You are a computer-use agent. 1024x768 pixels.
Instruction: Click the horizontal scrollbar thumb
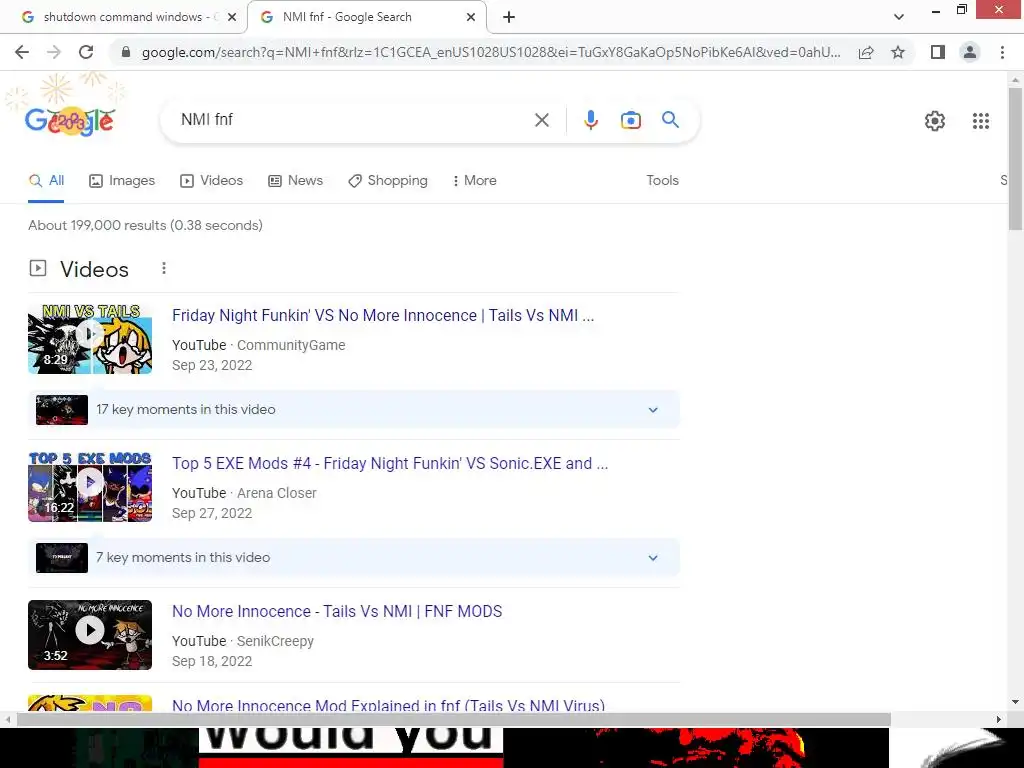click(453, 719)
